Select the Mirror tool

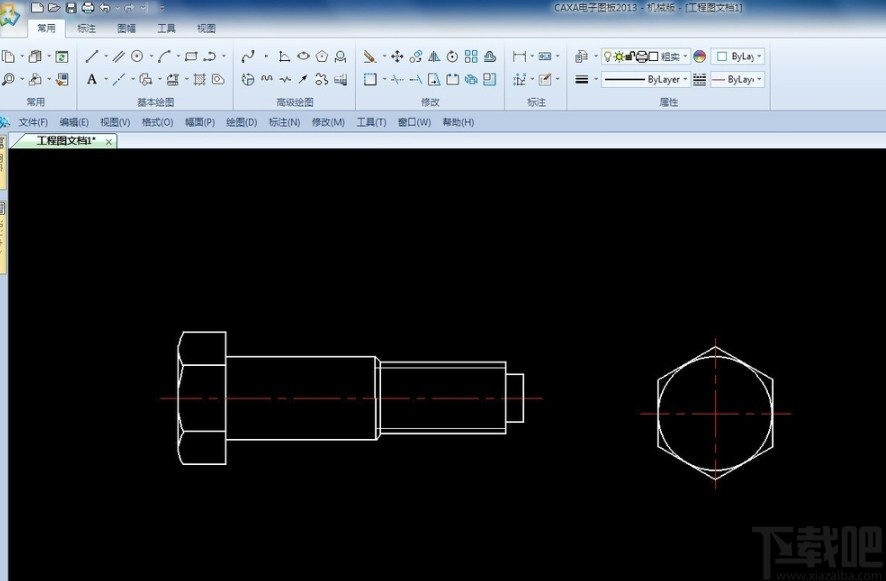434,56
